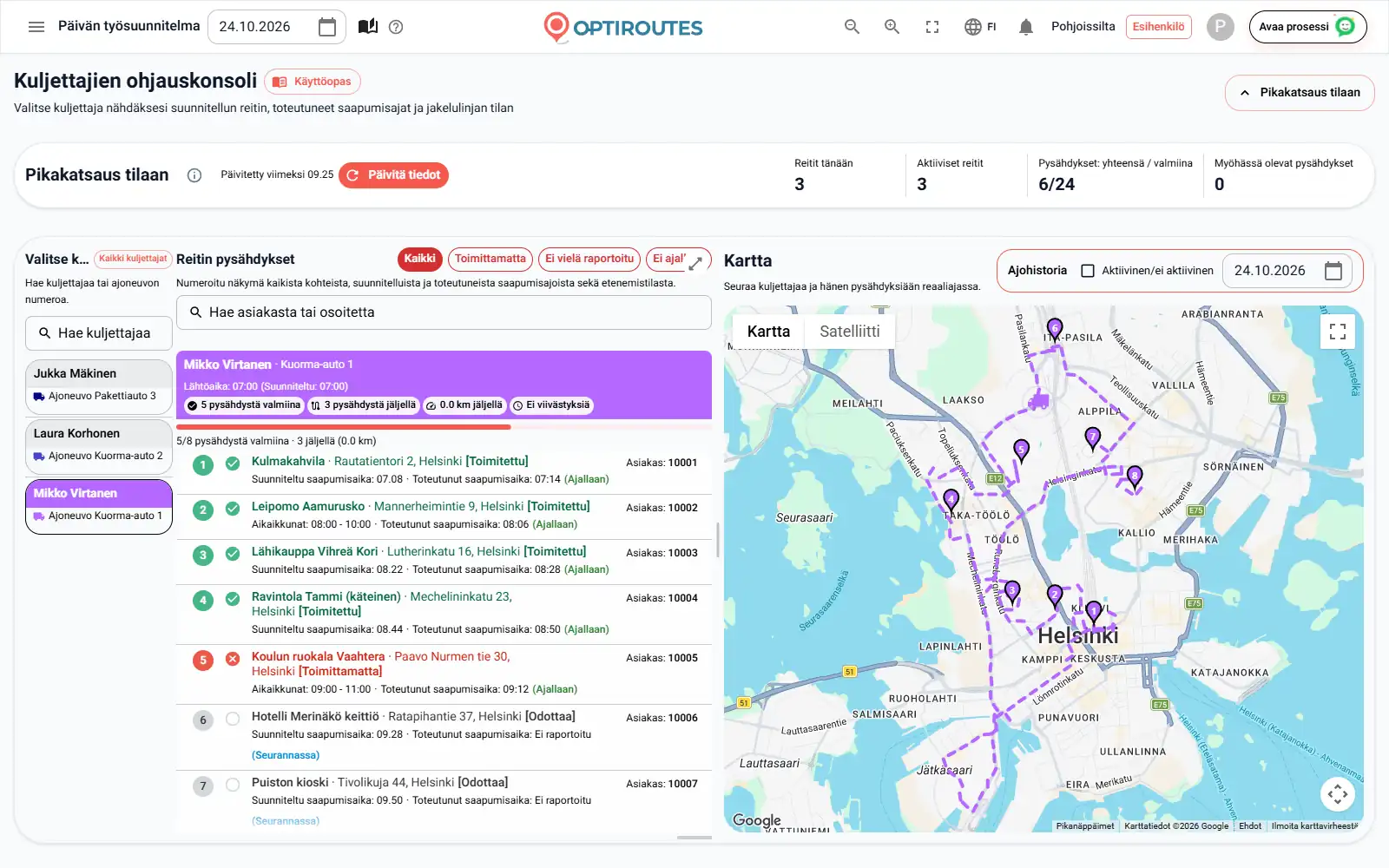Image resolution: width=1389 pixels, height=868 pixels.
Task: Open notifications bell
Action: (x=1026, y=27)
